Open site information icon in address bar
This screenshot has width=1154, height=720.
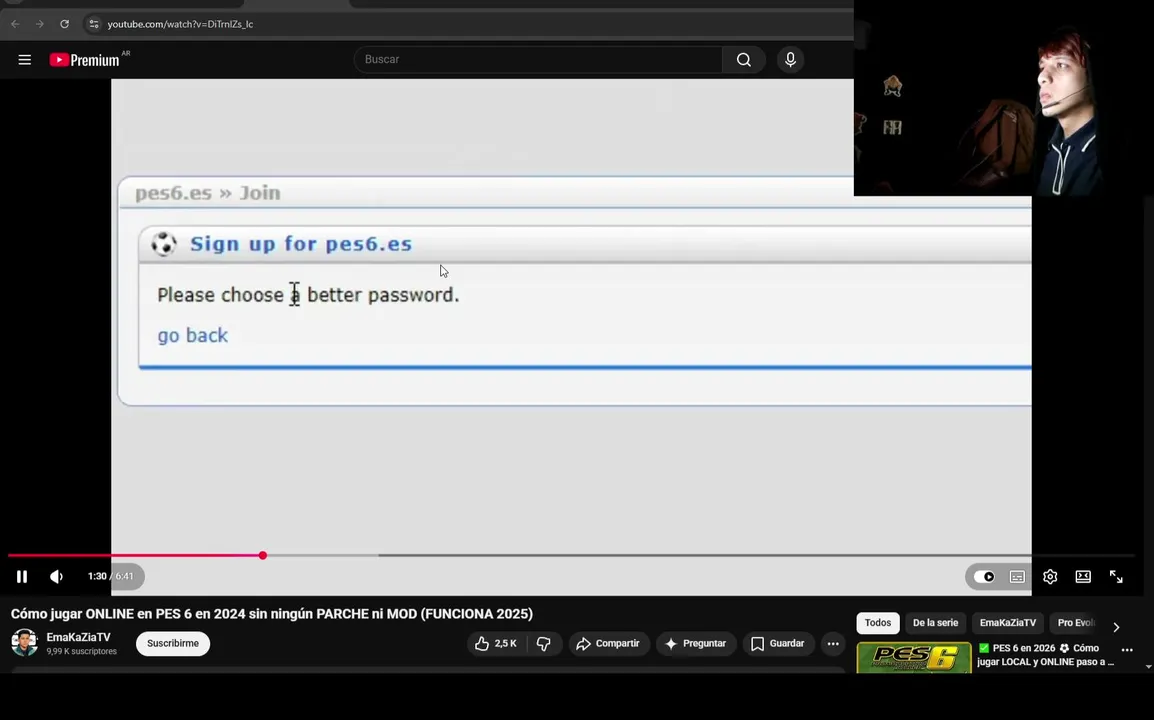pyautogui.click(x=93, y=24)
